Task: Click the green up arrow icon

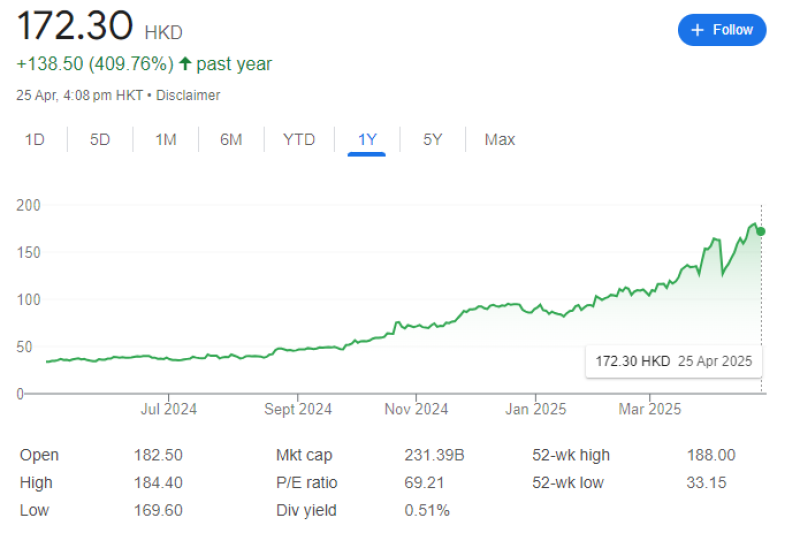Action: pos(184,64)
